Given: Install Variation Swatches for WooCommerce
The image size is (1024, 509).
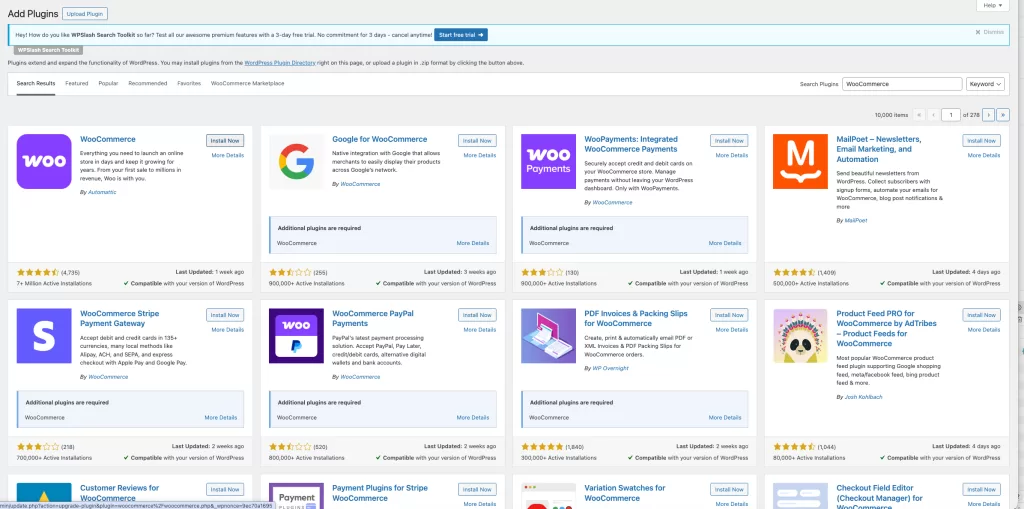Looking at the screenshot, I should (x=729, y=489).
